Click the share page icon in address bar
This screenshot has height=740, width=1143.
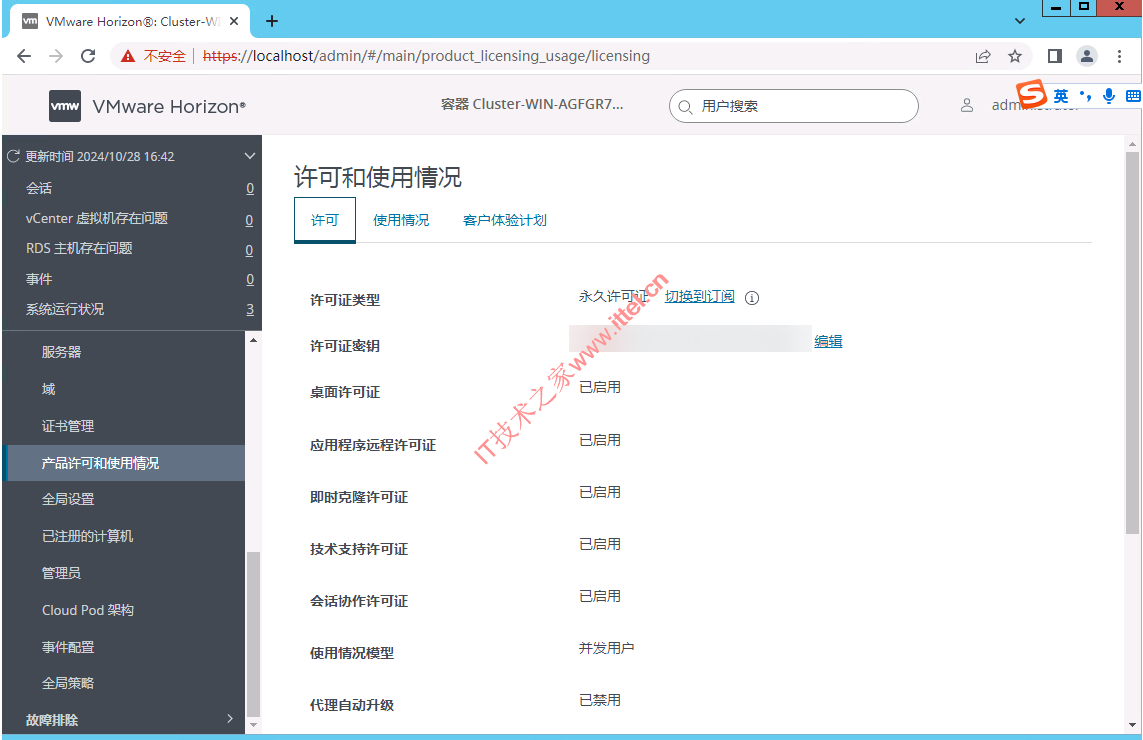pos(983,56)
